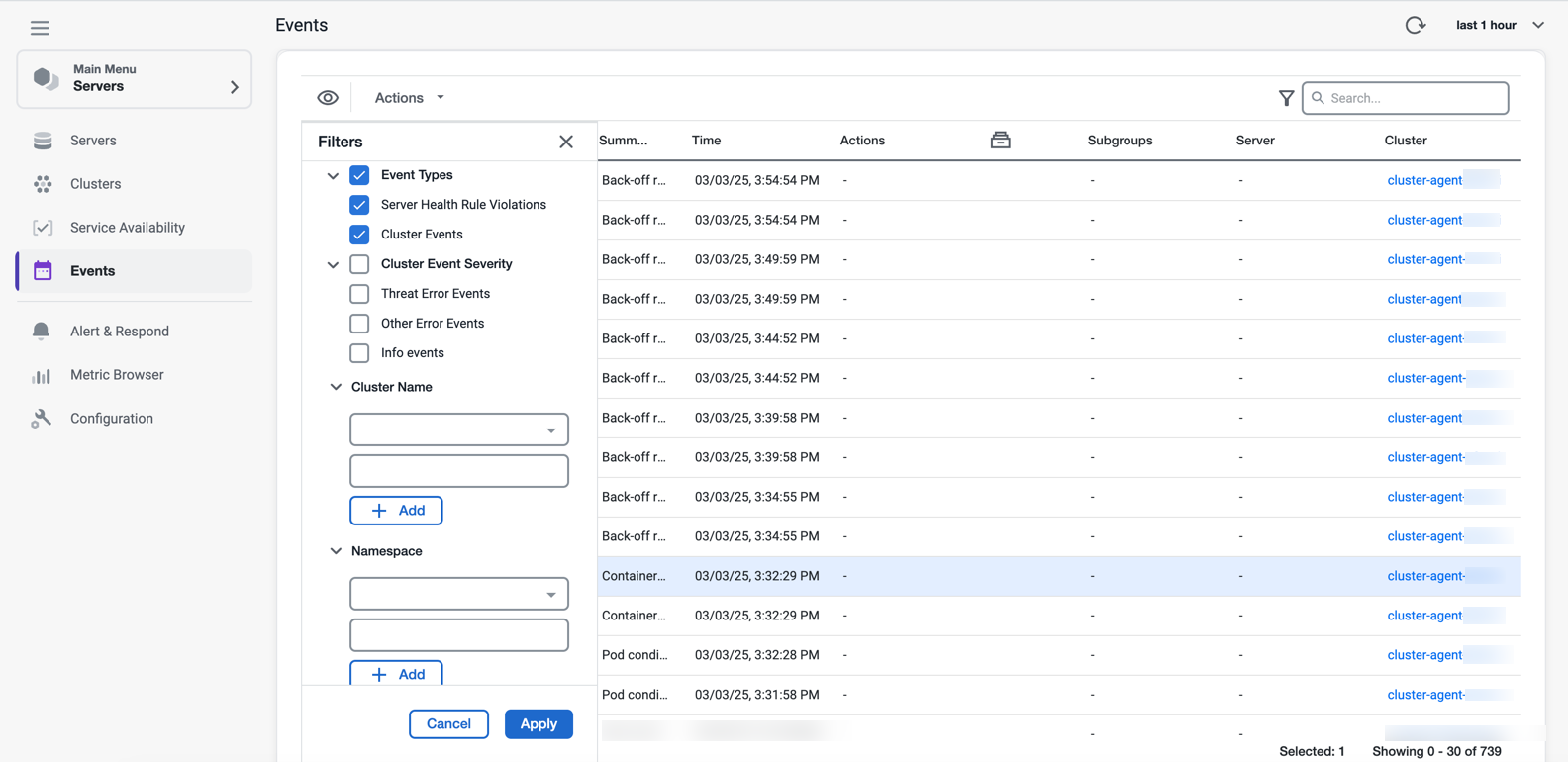Click the Actions column header
1568x762 pixels.
[862, 141]
